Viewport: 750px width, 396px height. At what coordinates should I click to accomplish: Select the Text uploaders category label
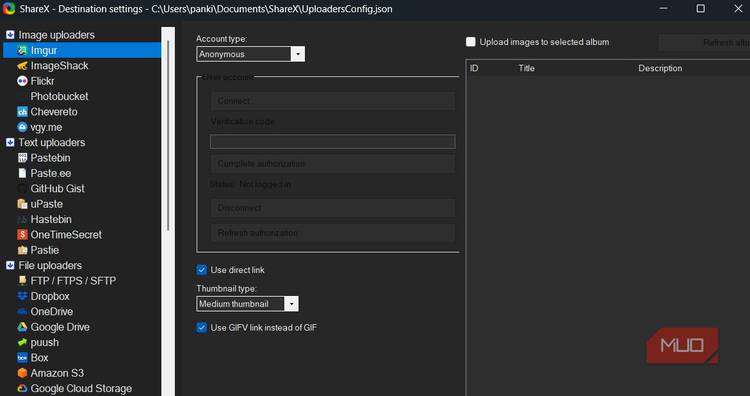[52, 143]
